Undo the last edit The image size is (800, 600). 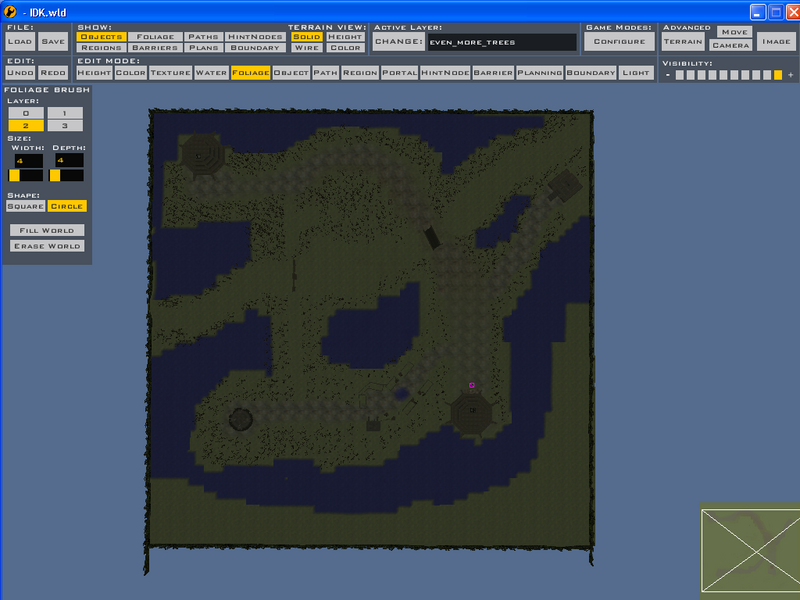[20, 72]
